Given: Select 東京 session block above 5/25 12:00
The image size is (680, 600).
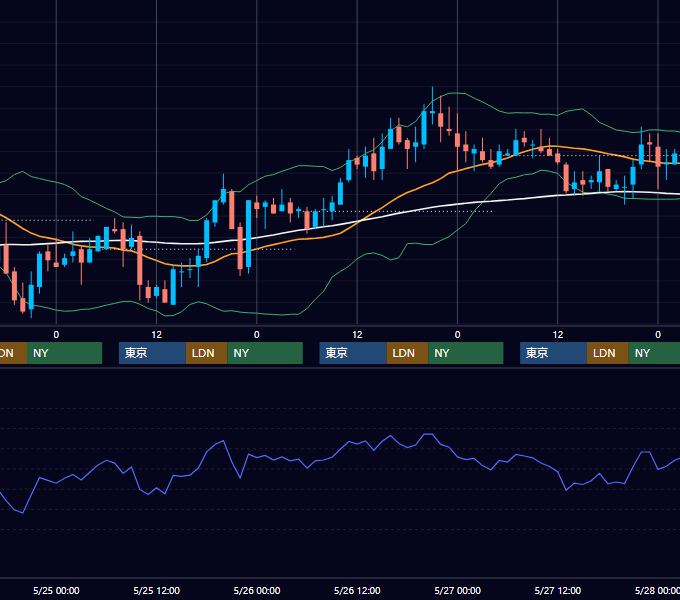Looking at the screenshot, I should (x=152, y=353).
